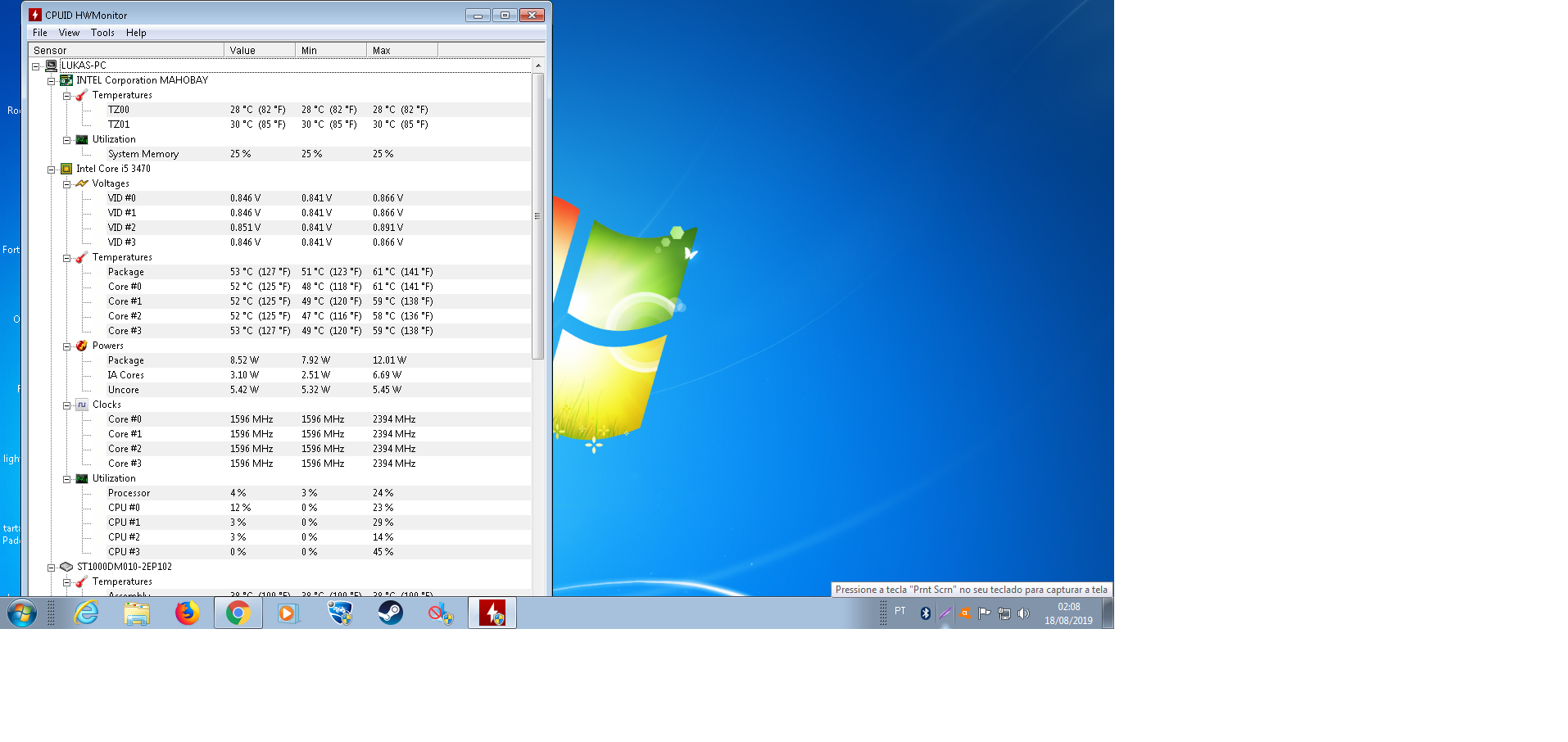Open the Help menu
This screenshot has width=1568, height=742.
pyautogui.click(x=136, y=33)
